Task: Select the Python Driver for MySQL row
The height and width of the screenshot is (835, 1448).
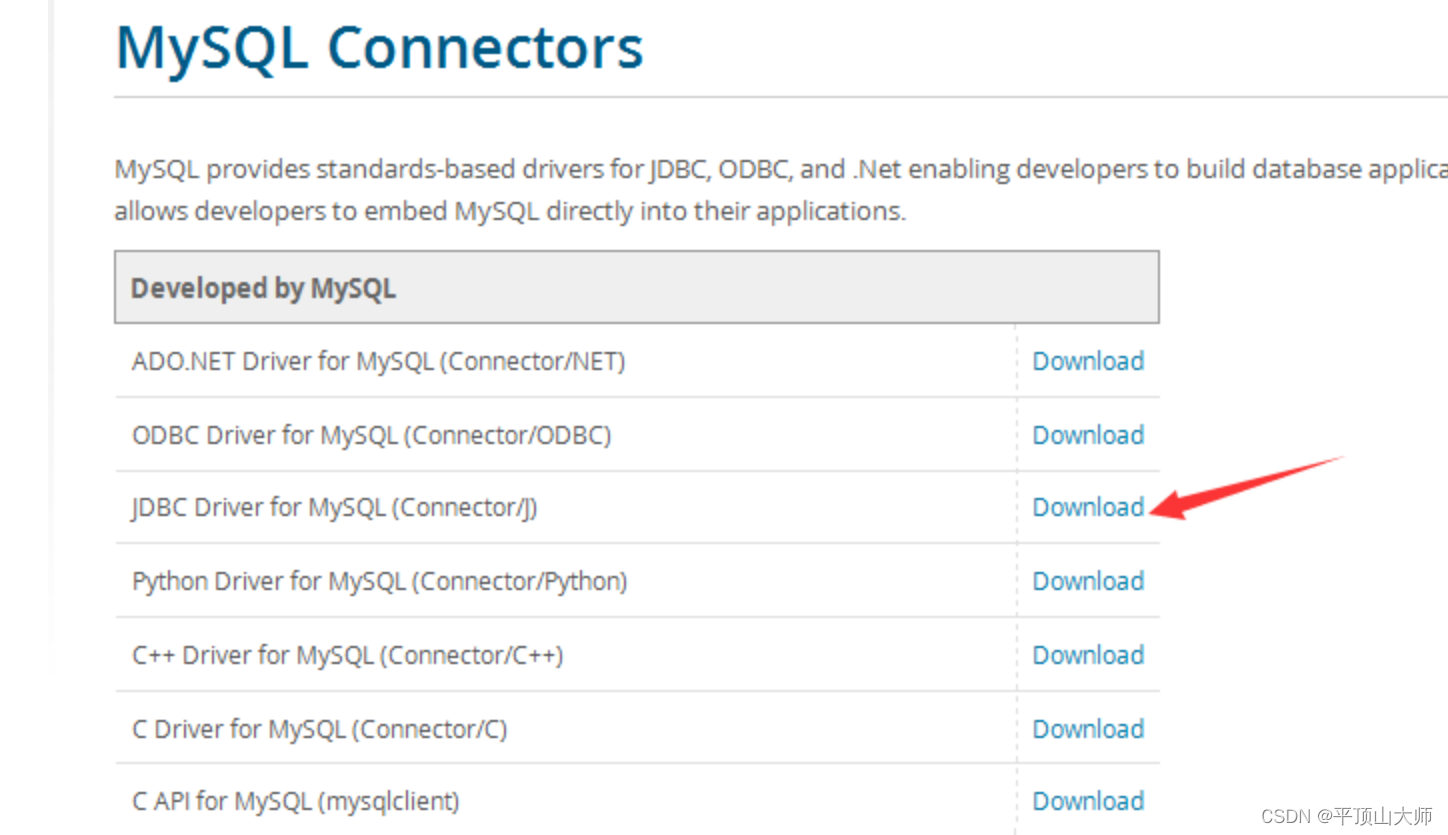Action: 380,581
